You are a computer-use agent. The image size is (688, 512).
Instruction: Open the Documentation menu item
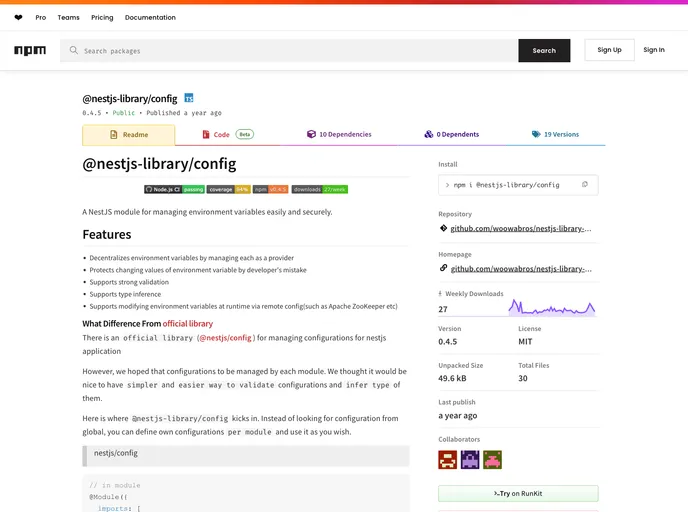tap(150, 18)
